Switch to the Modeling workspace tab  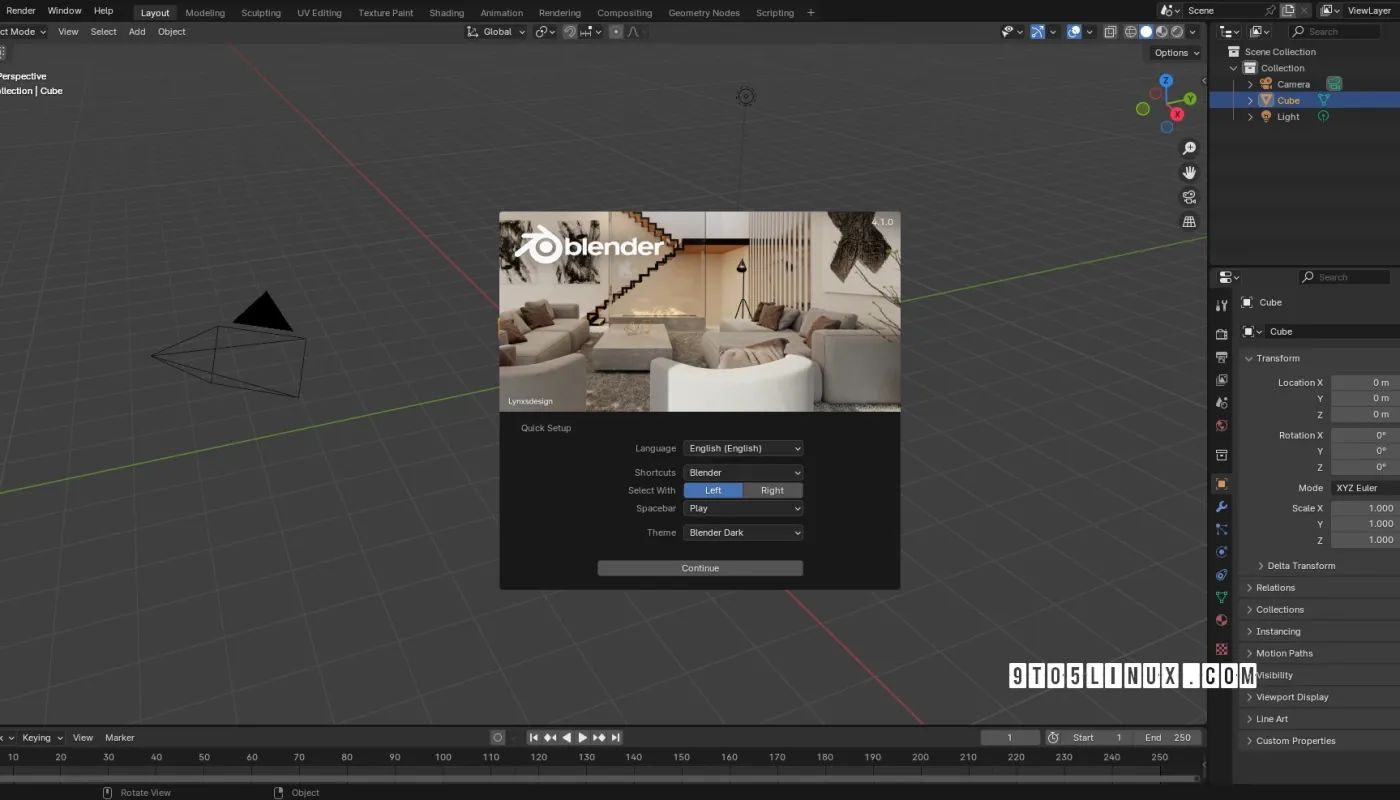click(x=205, y=13)
